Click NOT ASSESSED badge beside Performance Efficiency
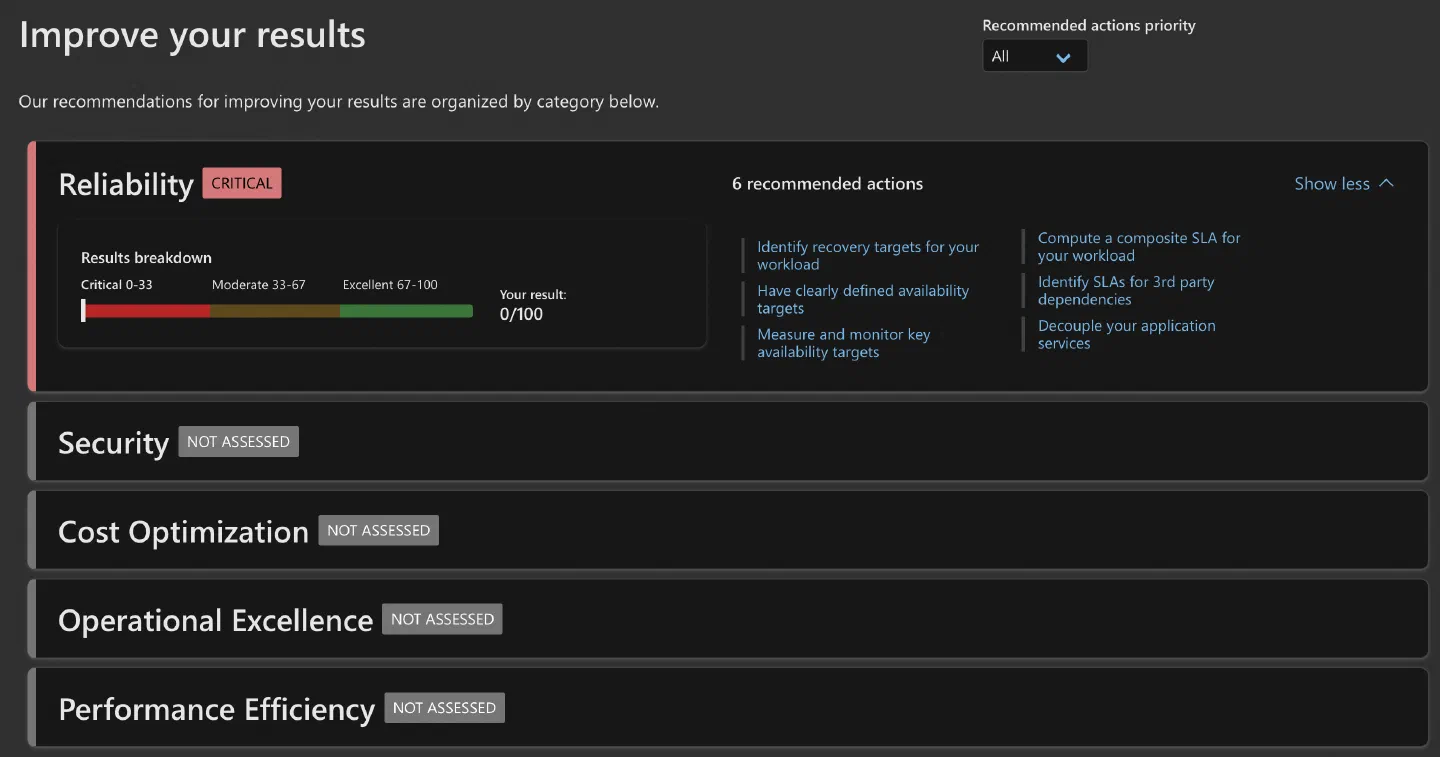1440x757 pixels. click(444, 708)
